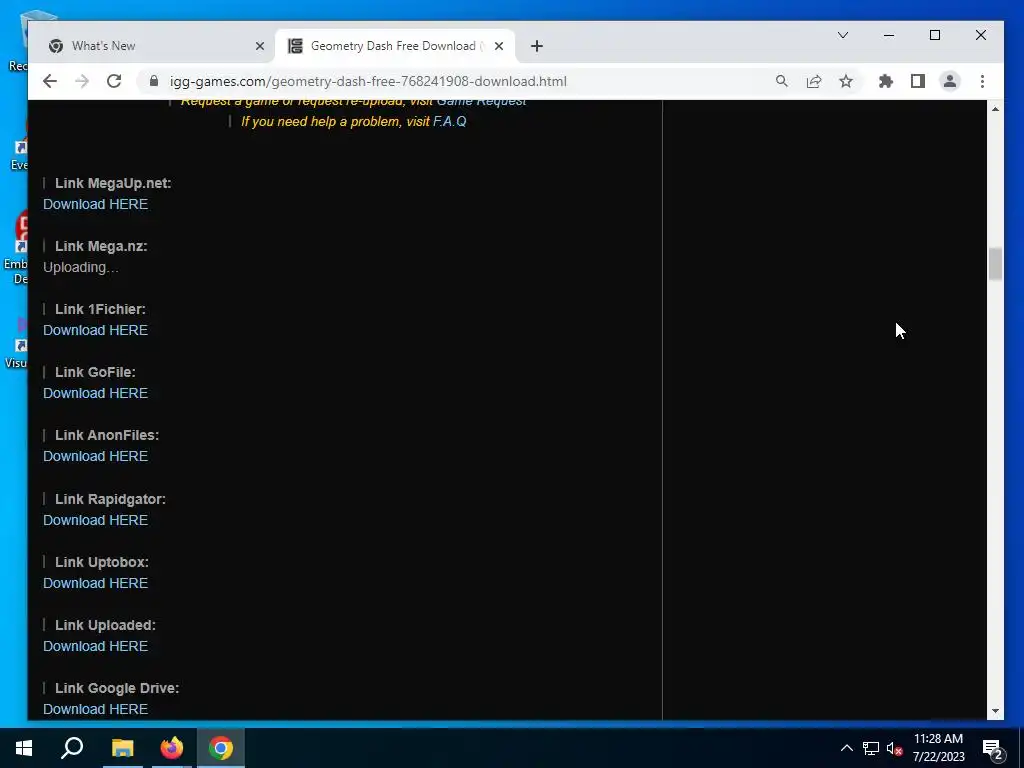This screenshot has width=1024, height=768.
Task: Open the network status tray icon
Action: click(871, 748)
